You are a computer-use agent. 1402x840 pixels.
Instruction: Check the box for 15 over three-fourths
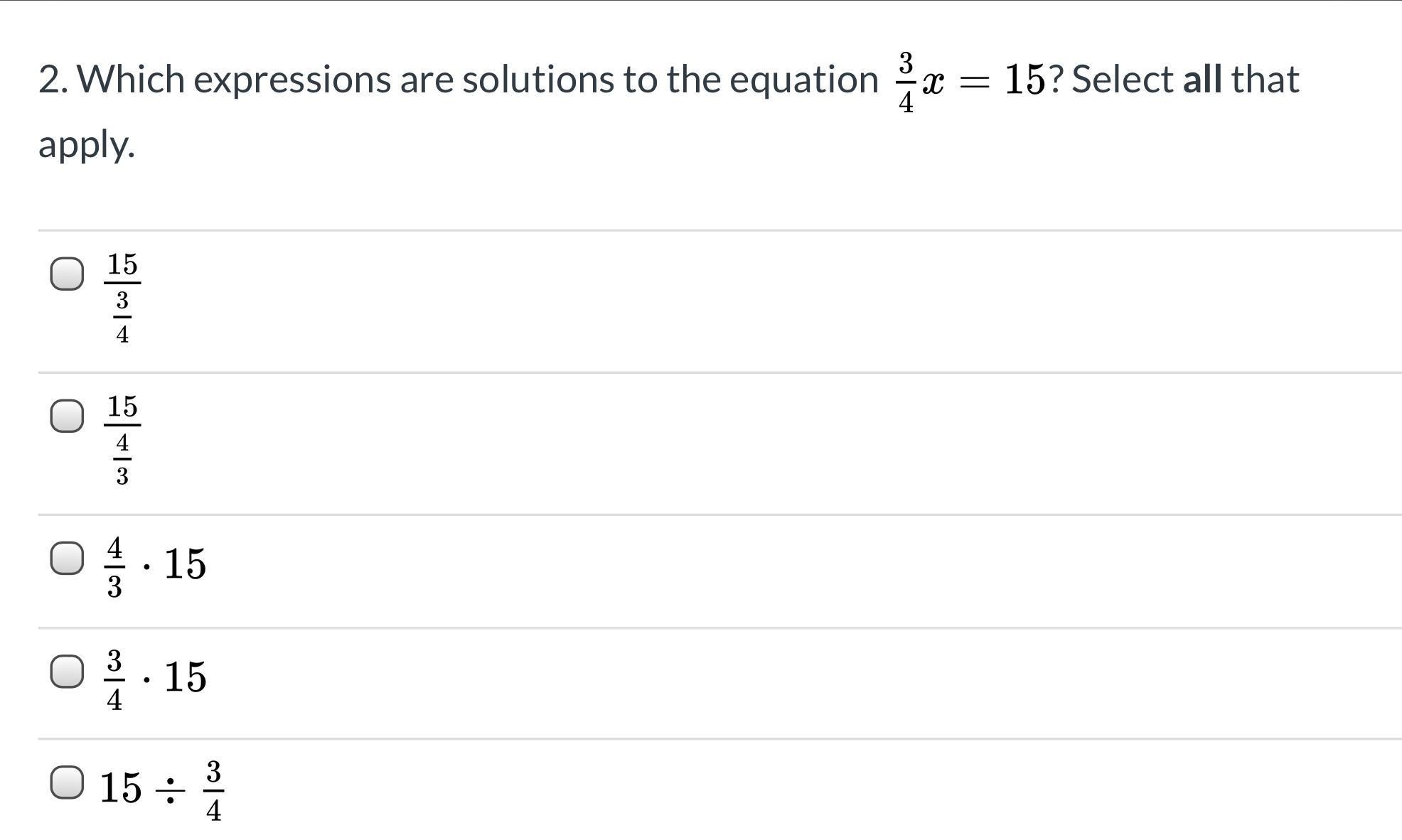(67, 274)
